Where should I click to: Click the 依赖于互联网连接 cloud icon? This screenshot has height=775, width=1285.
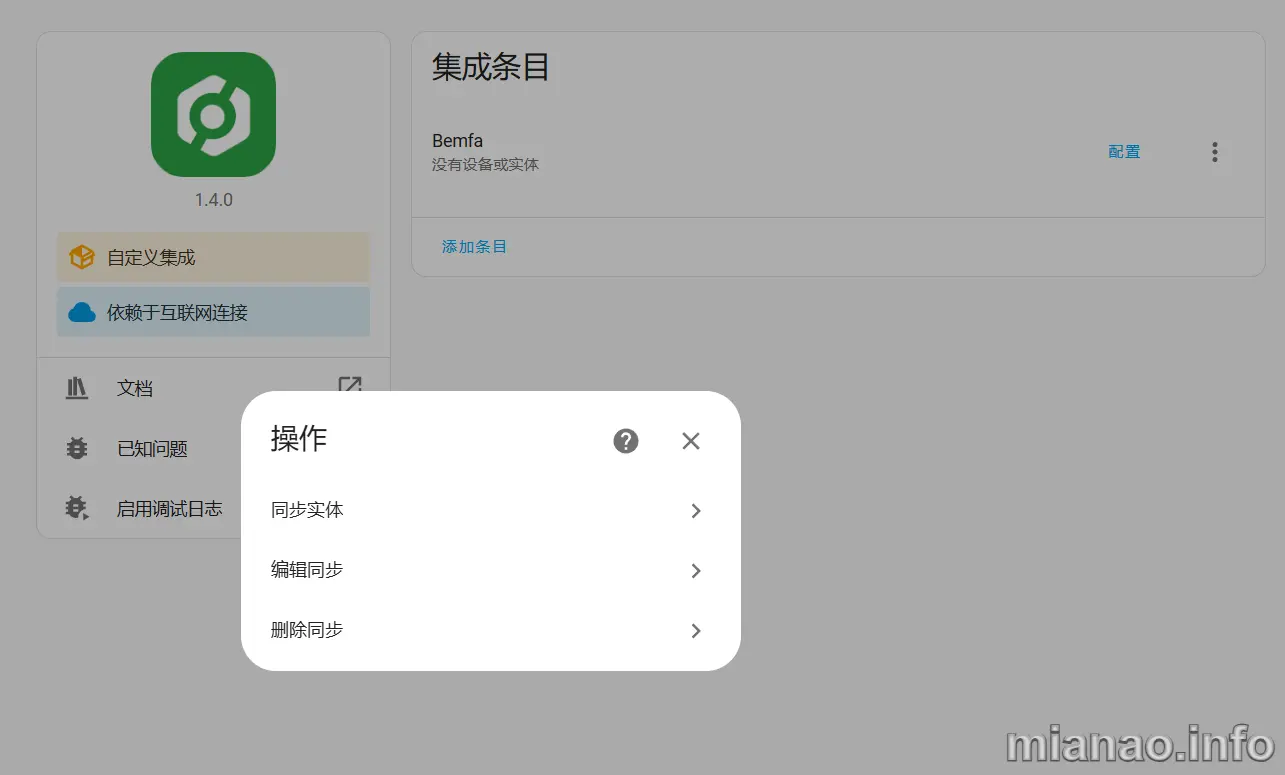82,313
